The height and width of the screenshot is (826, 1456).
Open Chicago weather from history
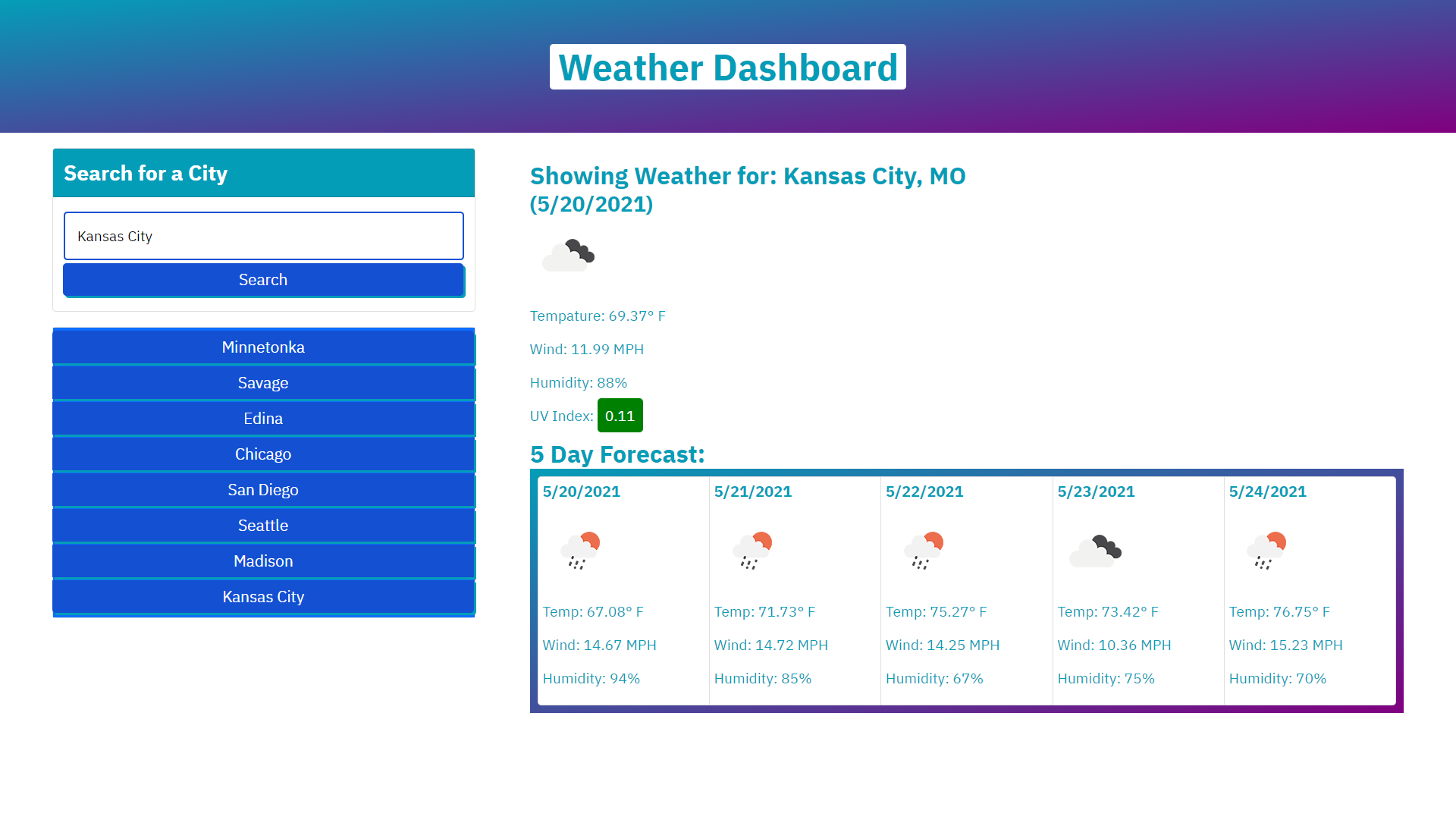click(263, 454)
